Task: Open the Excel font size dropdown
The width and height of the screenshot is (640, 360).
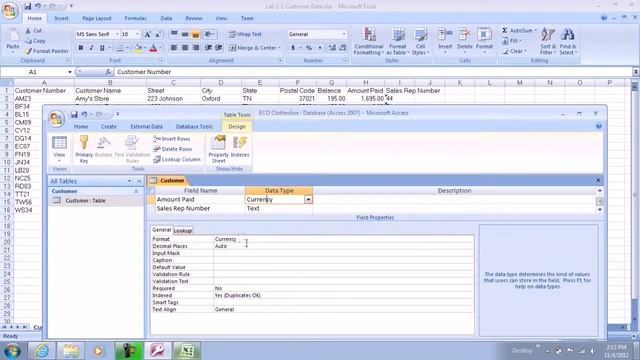Action: (x=137, y=34)
